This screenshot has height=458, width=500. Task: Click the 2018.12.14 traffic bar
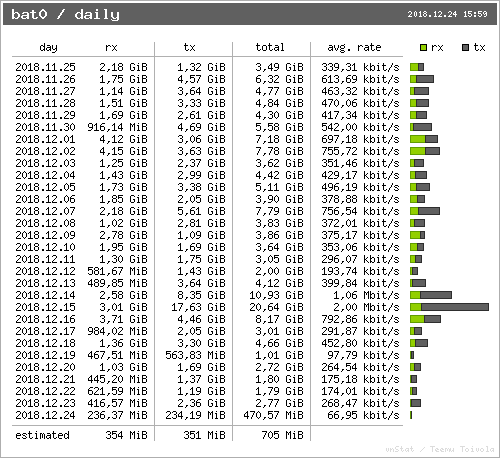pyautogui.click(x=431, y=295)
